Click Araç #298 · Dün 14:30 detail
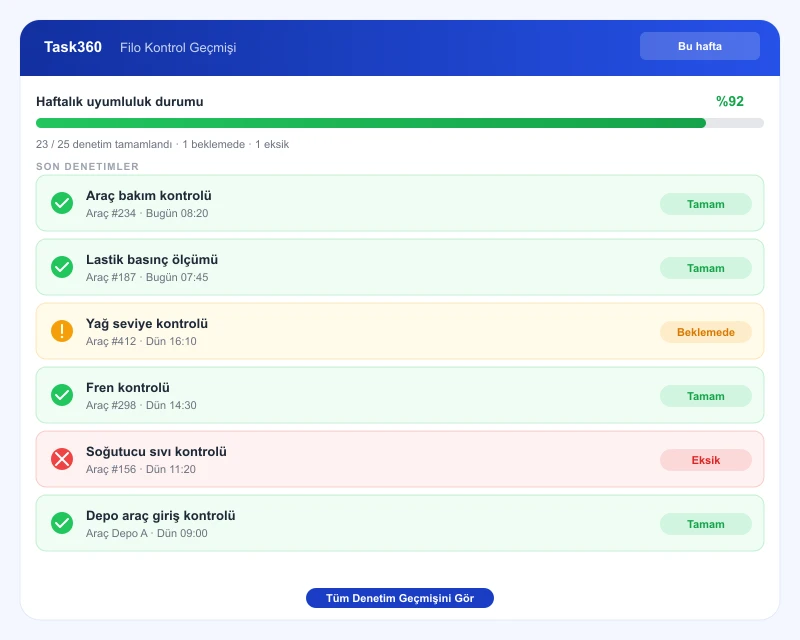This screenshot has height=640, width=800. [141, 405]
